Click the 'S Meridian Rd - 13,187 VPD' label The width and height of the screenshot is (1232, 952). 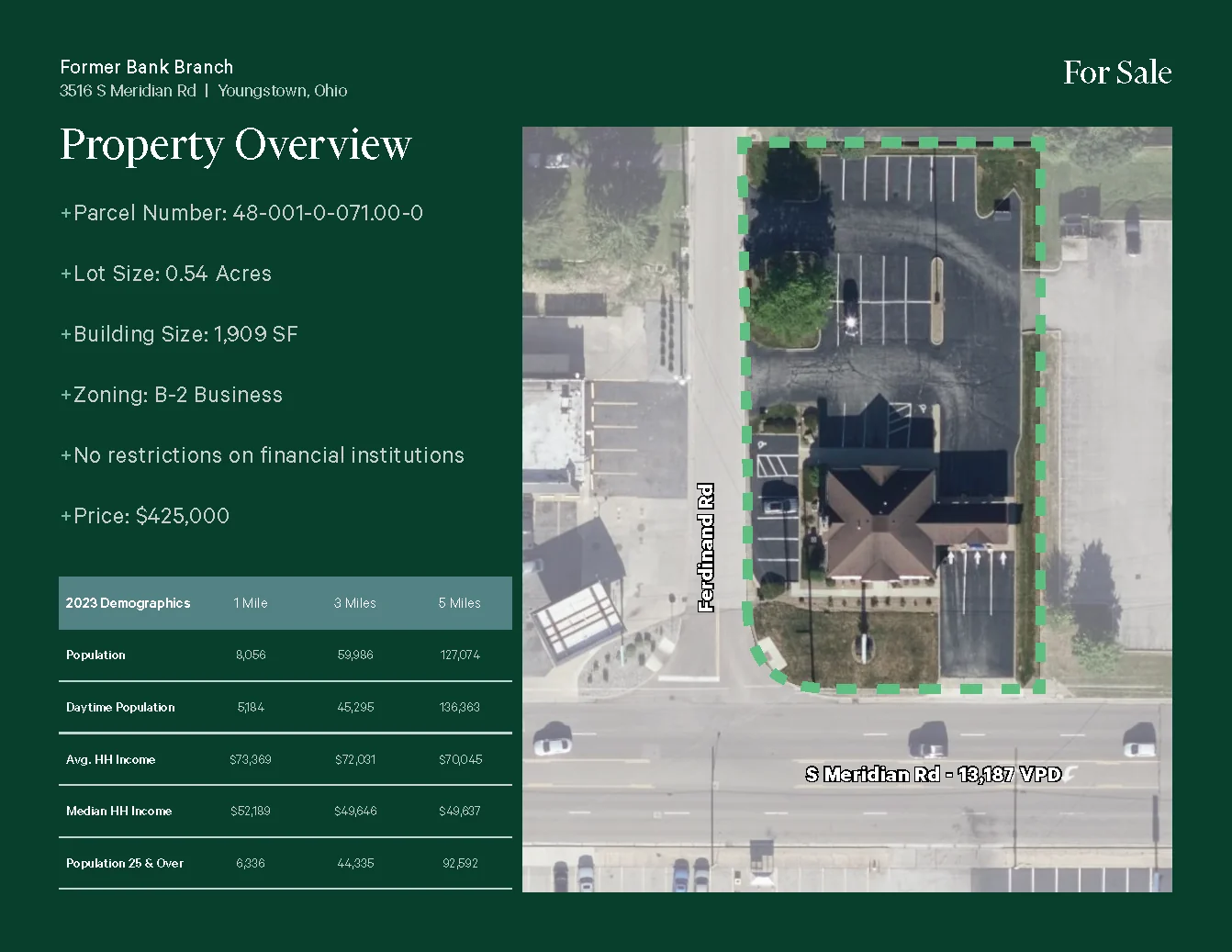coord(933,775)
